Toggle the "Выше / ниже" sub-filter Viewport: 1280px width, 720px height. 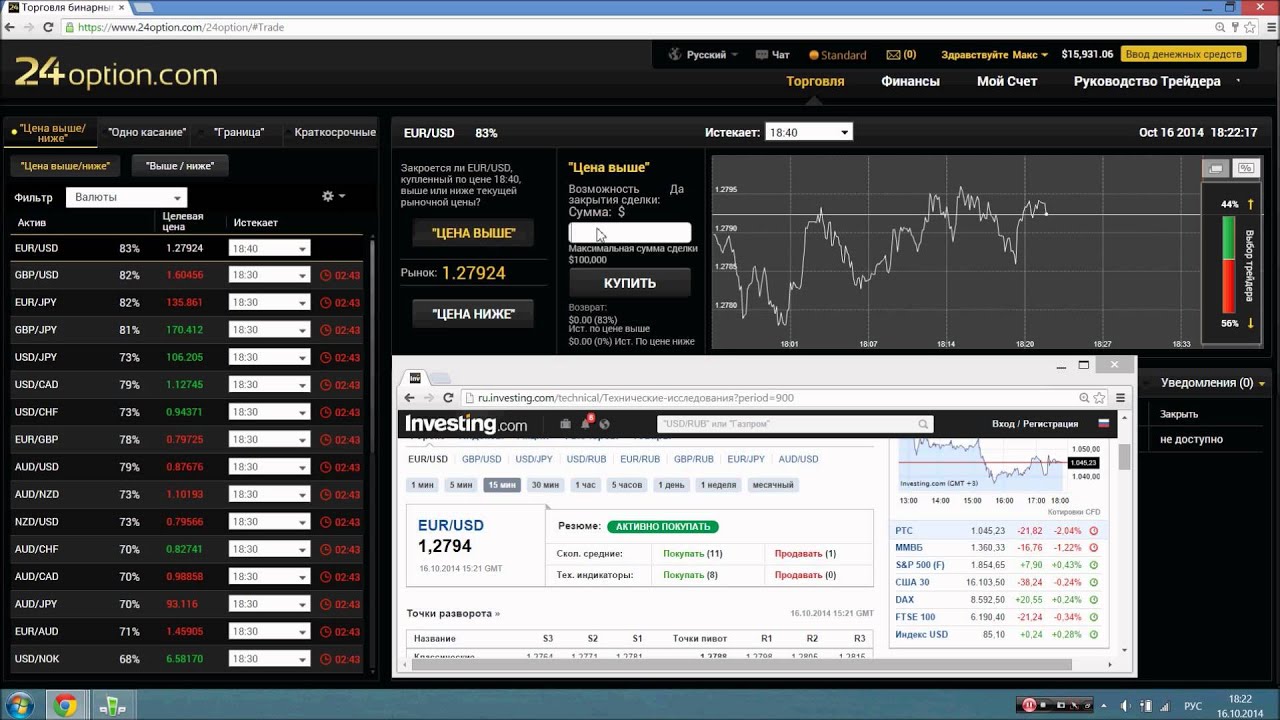[x=179, y=166]
